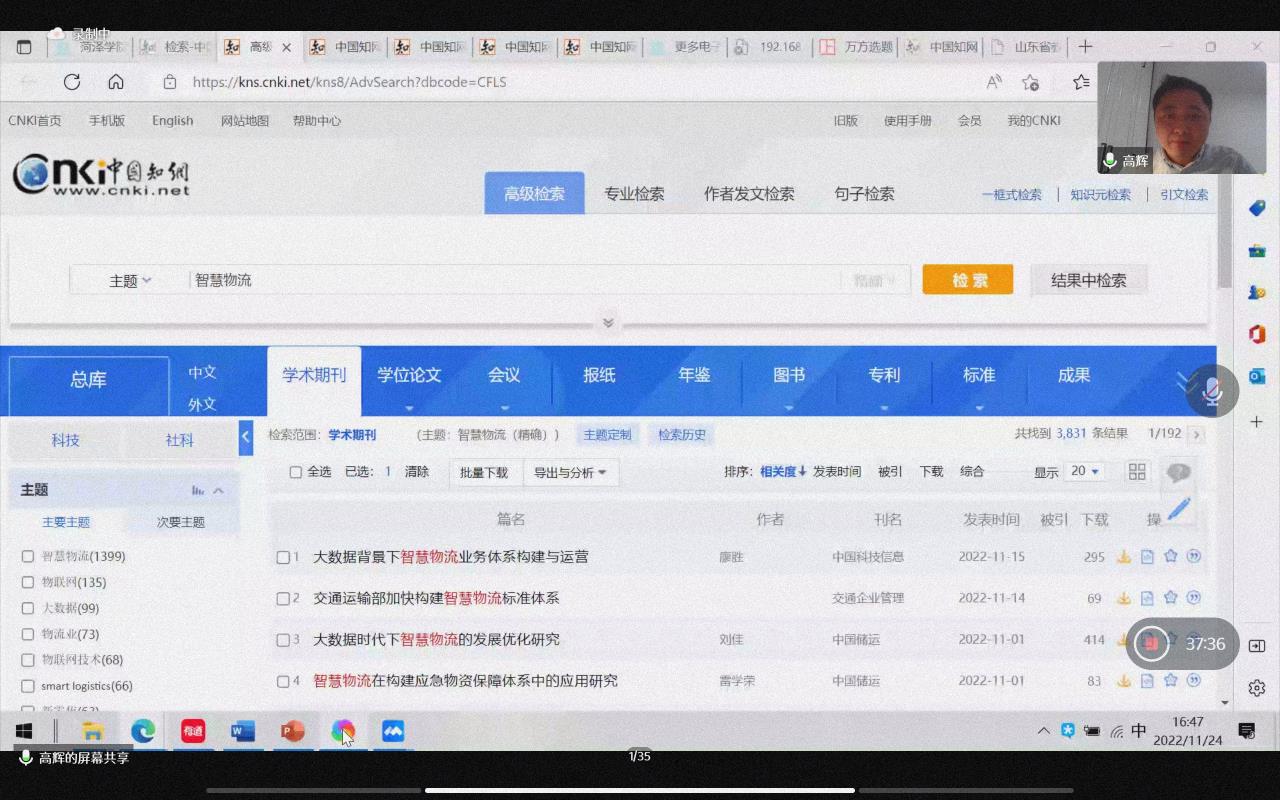Image resolution: width=1280 pixels, height=800 pixels.
Task: Switch to the 专业检索 tab
Action: click(634, 194)
